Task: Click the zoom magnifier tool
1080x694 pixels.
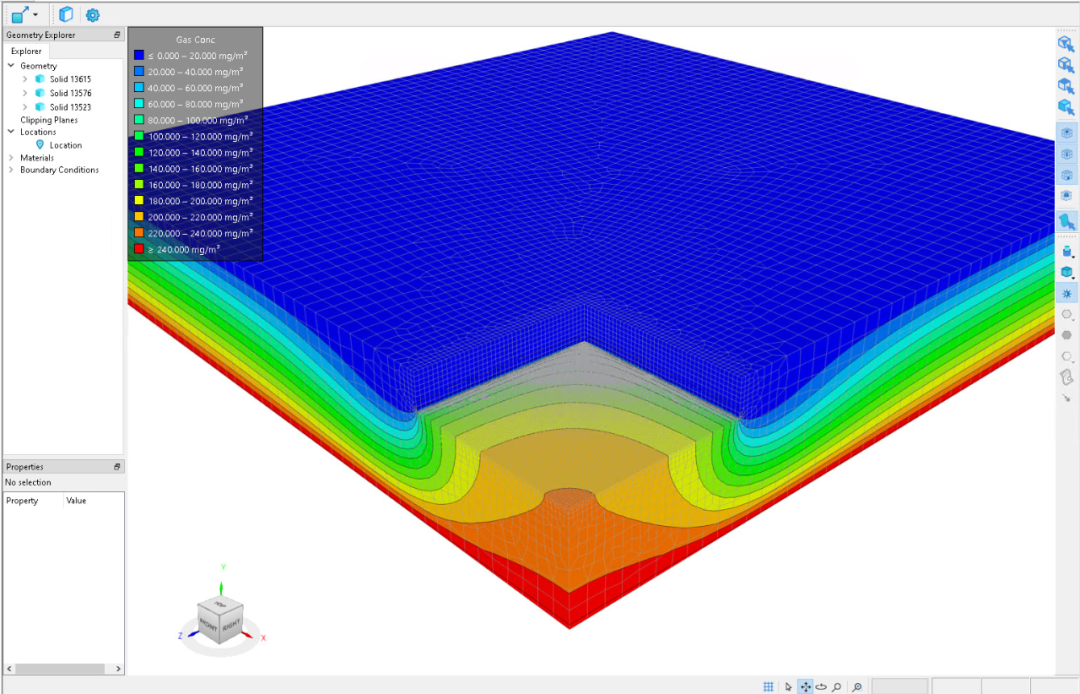Action: (837, 686)
